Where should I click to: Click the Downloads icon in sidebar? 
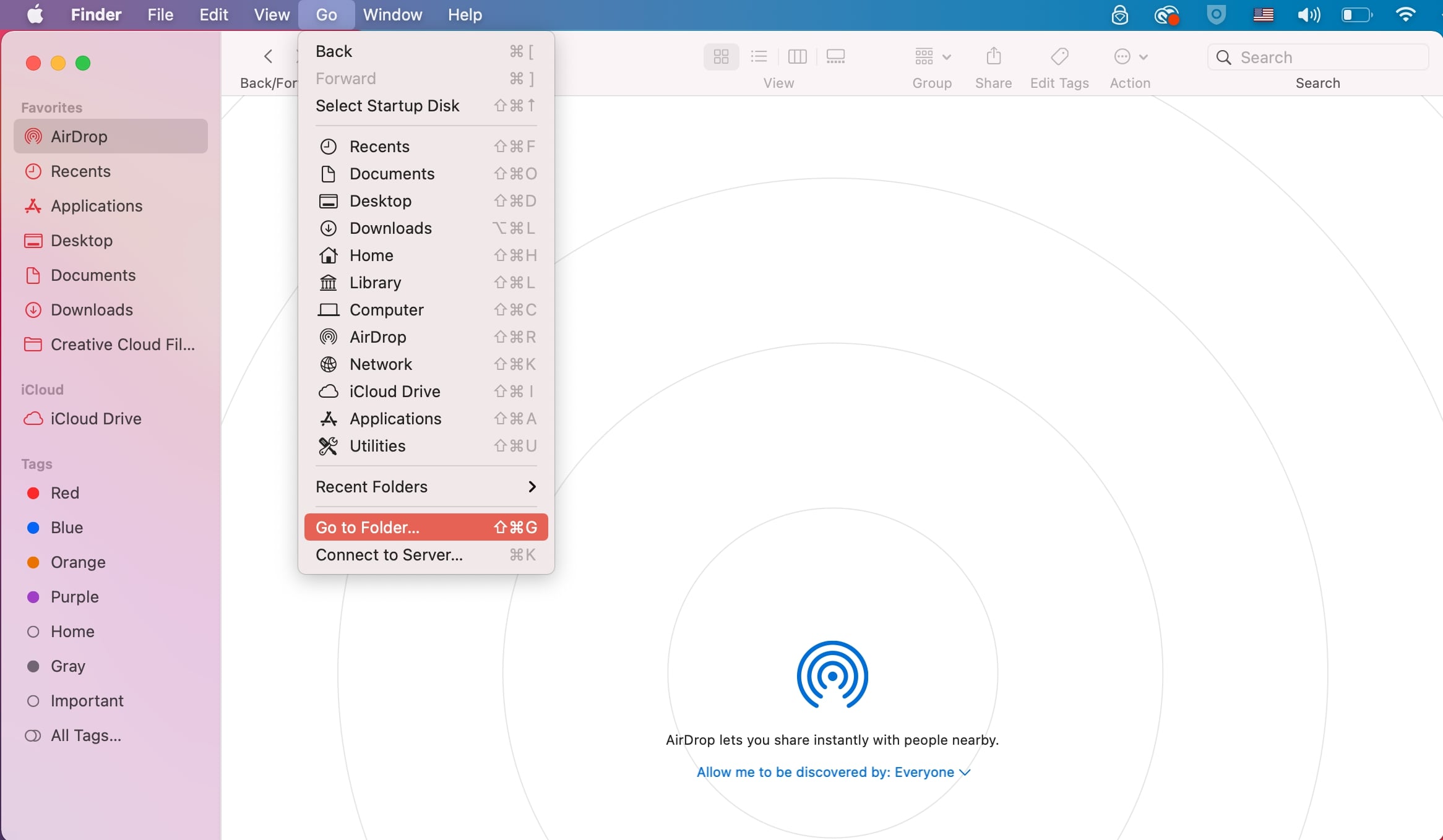pyautogui.click(x=33, y=309)
